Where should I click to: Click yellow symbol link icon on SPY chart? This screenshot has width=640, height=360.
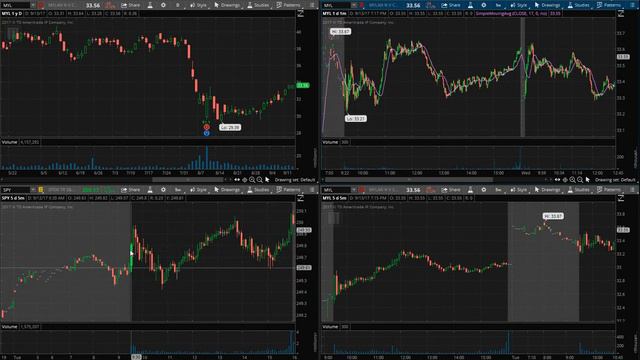pos(41,190)
